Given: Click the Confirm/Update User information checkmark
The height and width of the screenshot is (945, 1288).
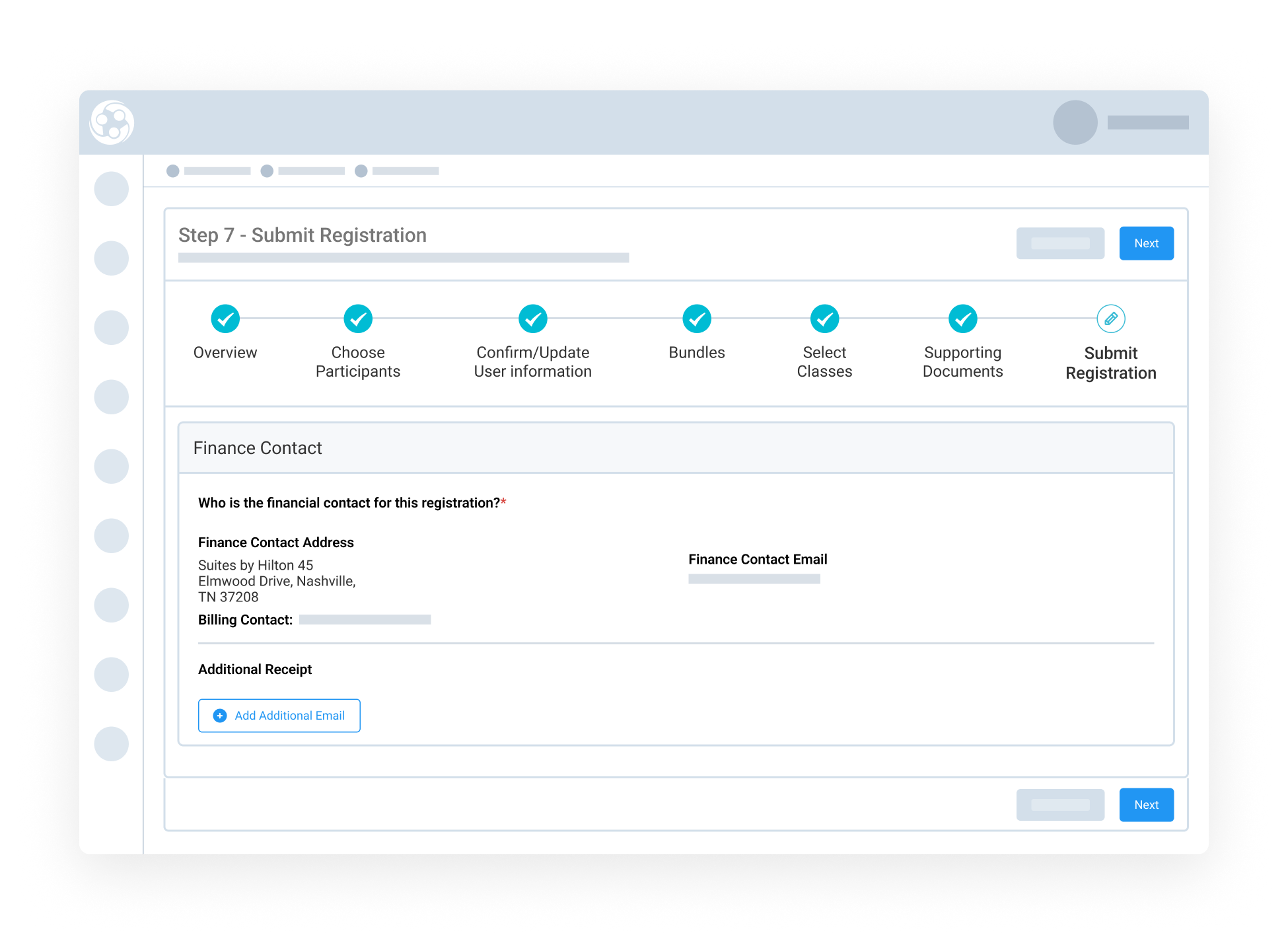Looking at the screenshot, I should [x=533, y=319].
